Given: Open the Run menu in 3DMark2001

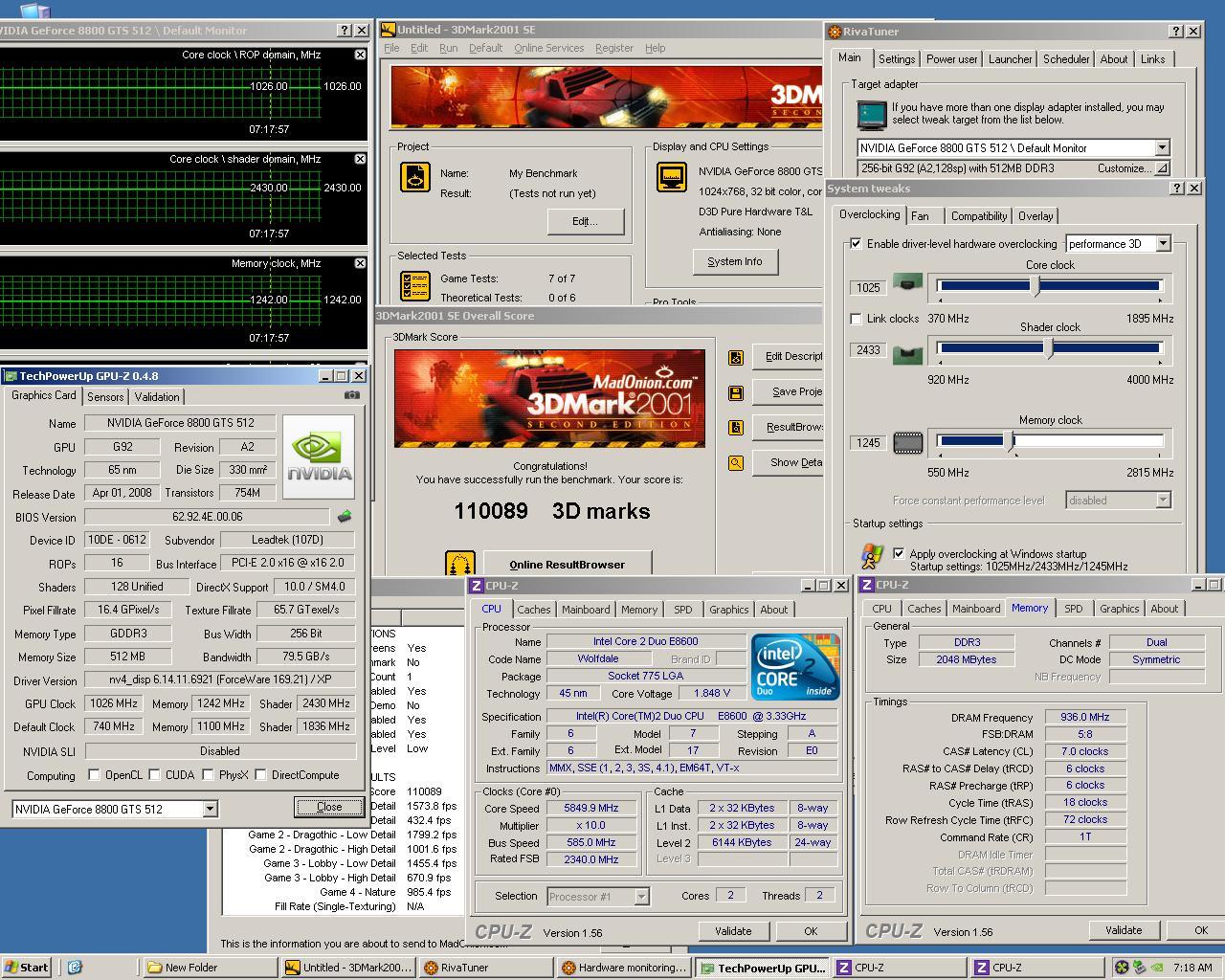Looking at the screenshot, I should pyautogui.click(x=448, y=48).
